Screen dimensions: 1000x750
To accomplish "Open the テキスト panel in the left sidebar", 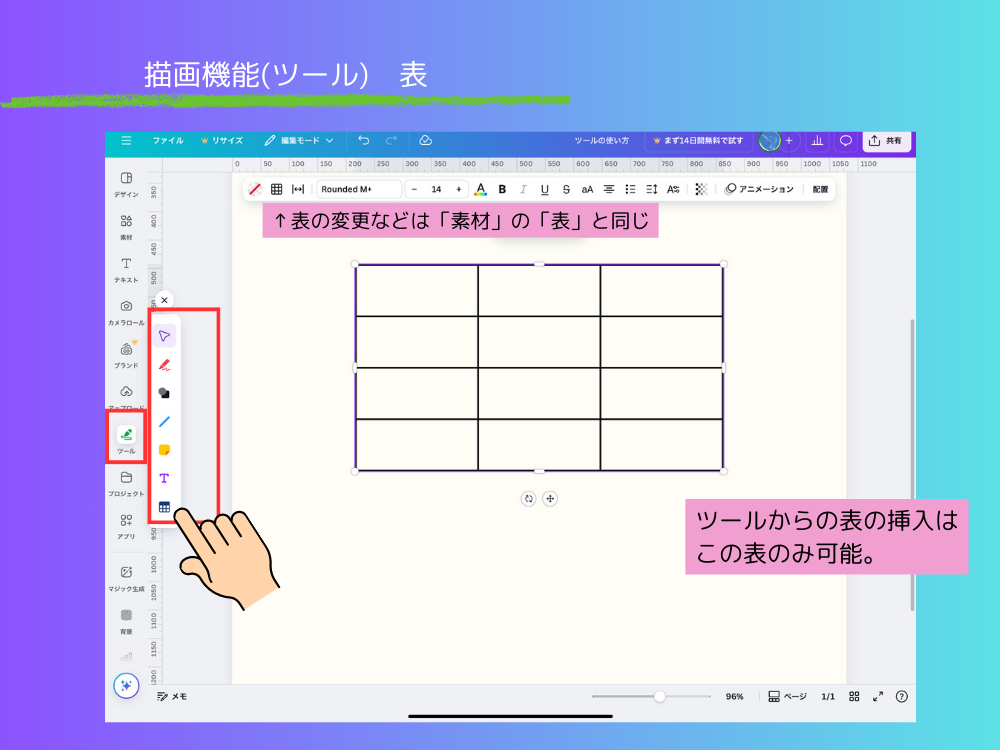I will click(126, 268).
